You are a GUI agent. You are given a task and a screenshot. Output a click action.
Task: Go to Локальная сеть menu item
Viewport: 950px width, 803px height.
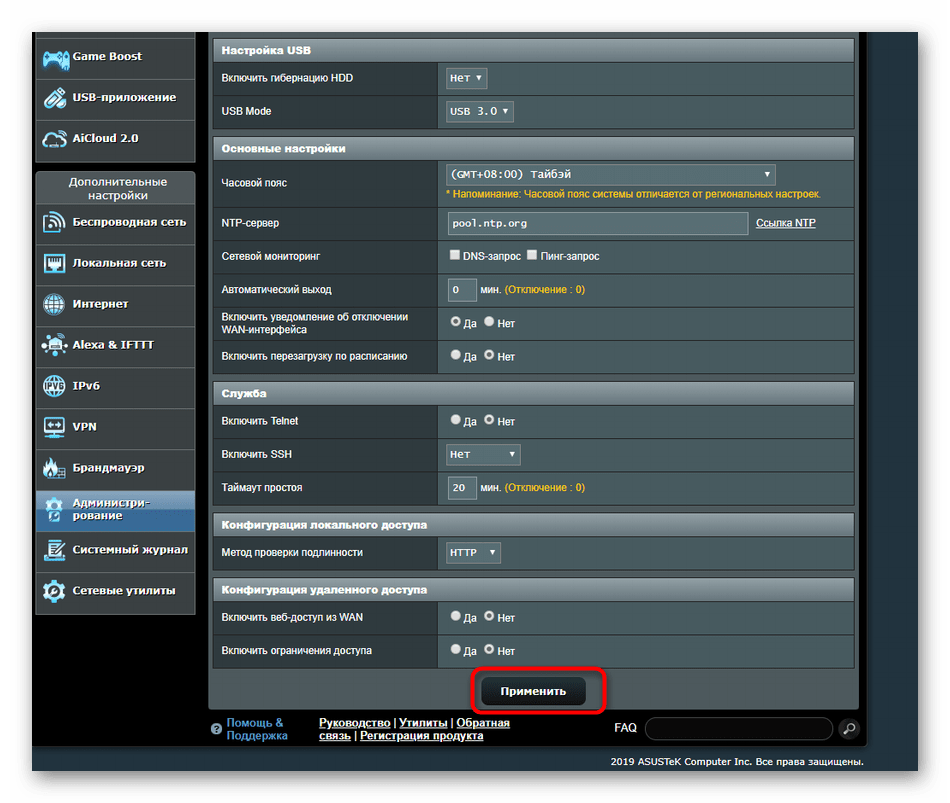[119, 263]
